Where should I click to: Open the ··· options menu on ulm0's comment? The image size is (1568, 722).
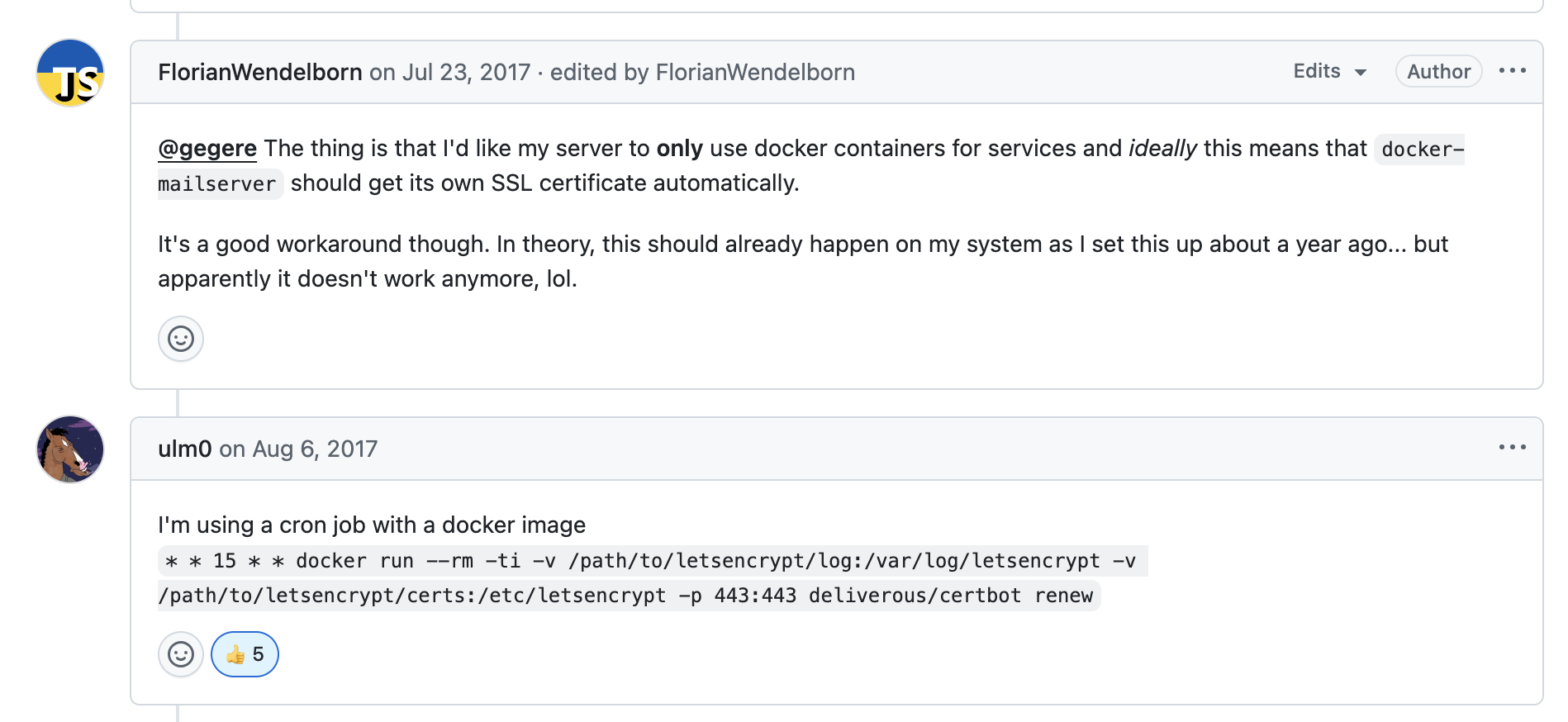tap(1513, 447)
